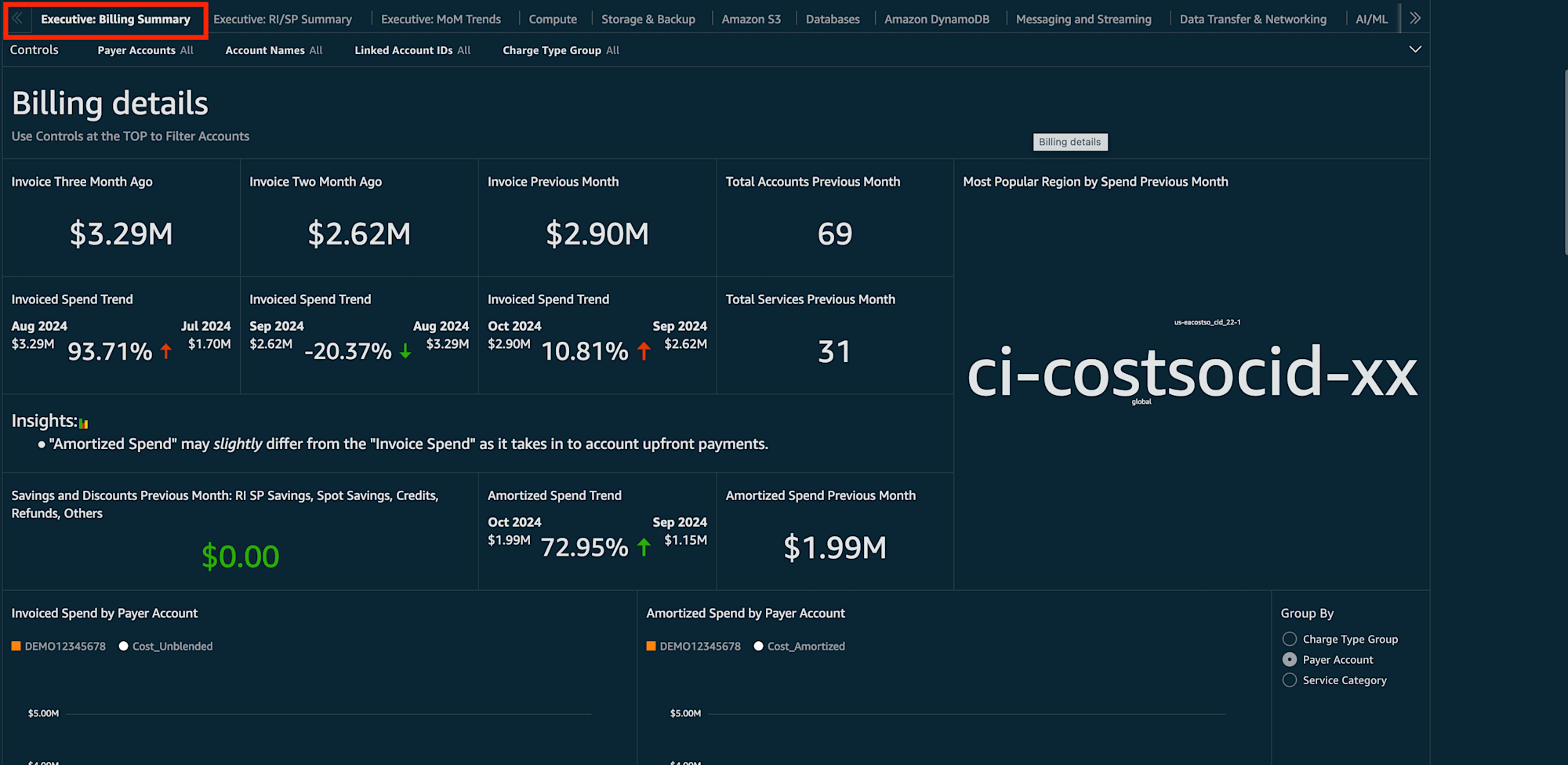Click the 93.71% spend trend value
This screenshot has height=765, width=1568.
110,351
